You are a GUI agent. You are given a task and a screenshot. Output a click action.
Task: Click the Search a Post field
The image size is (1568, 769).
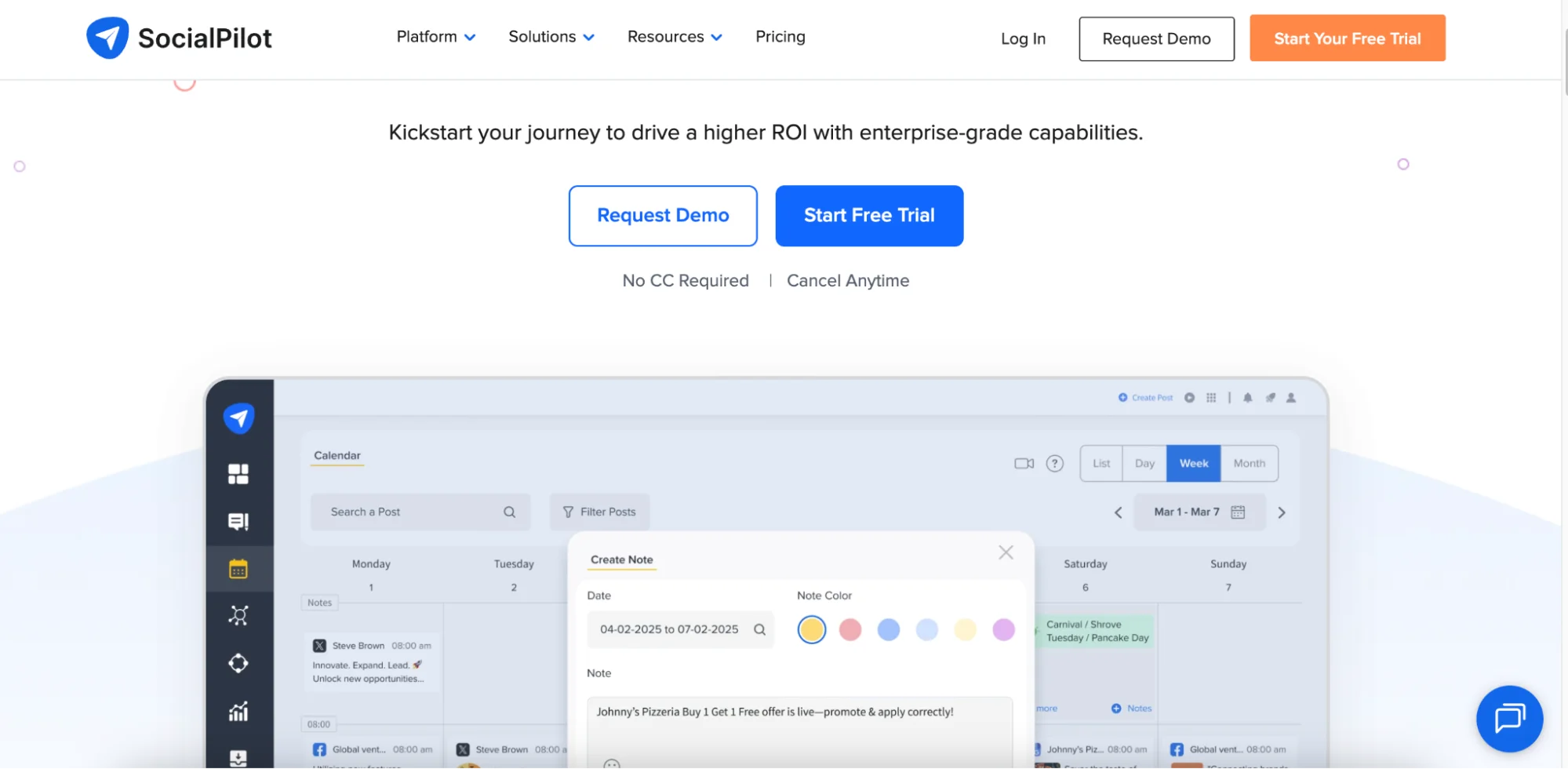420,512
